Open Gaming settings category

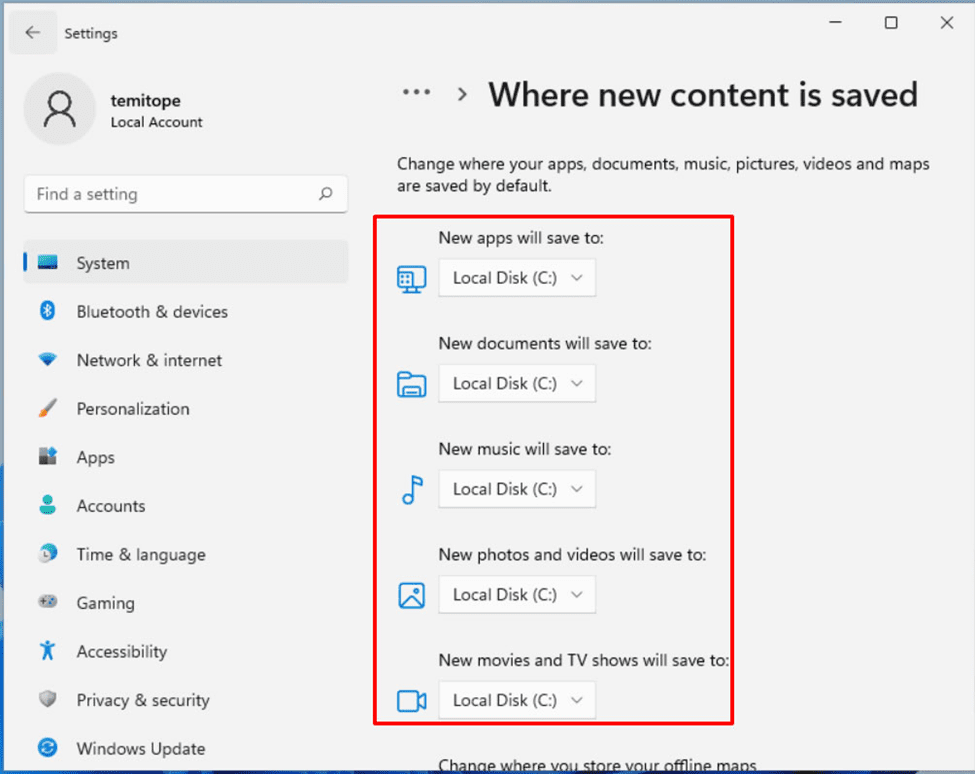[x=105, y=603]
